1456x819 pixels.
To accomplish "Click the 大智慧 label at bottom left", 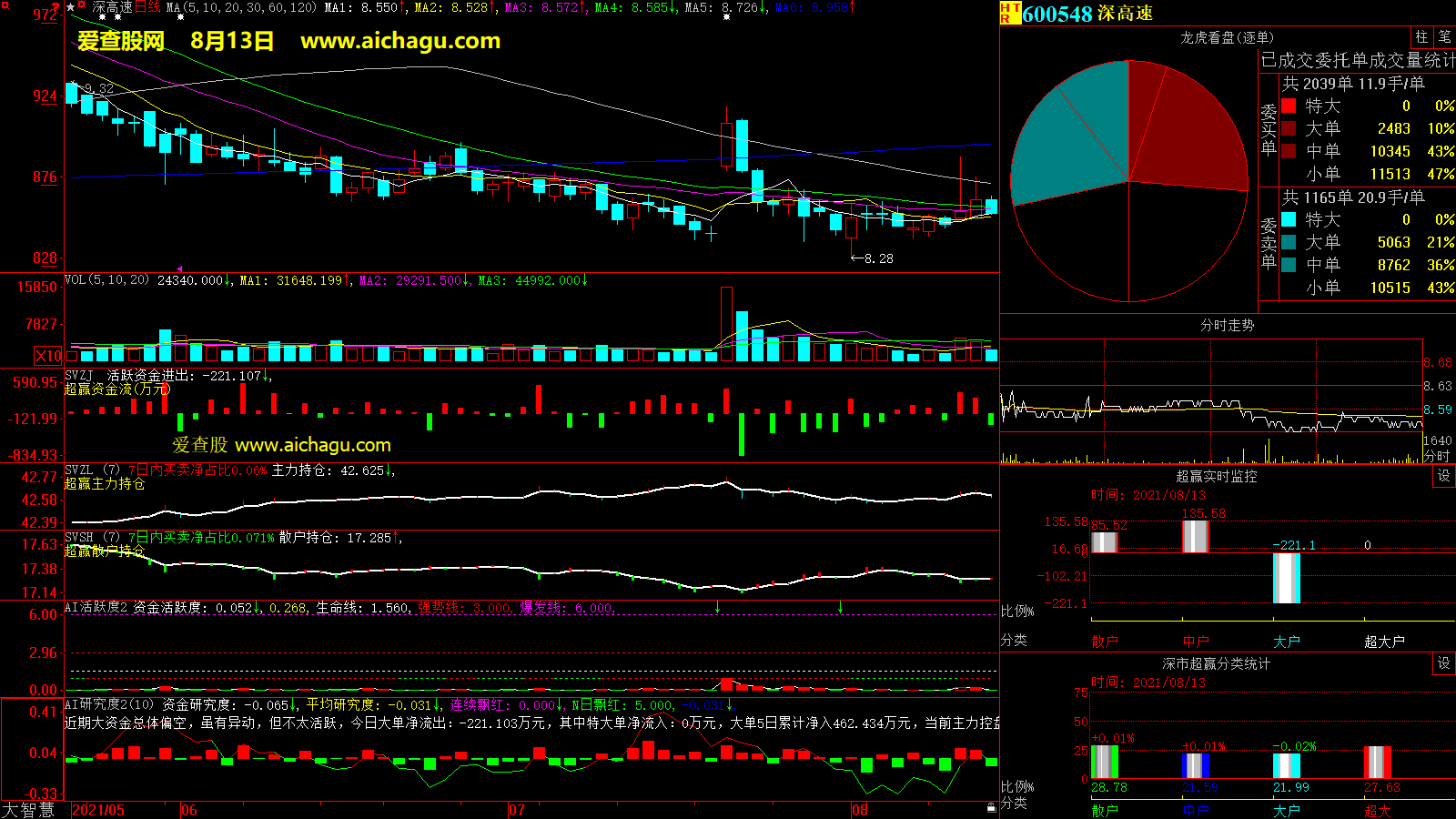I will click(28, 809).
